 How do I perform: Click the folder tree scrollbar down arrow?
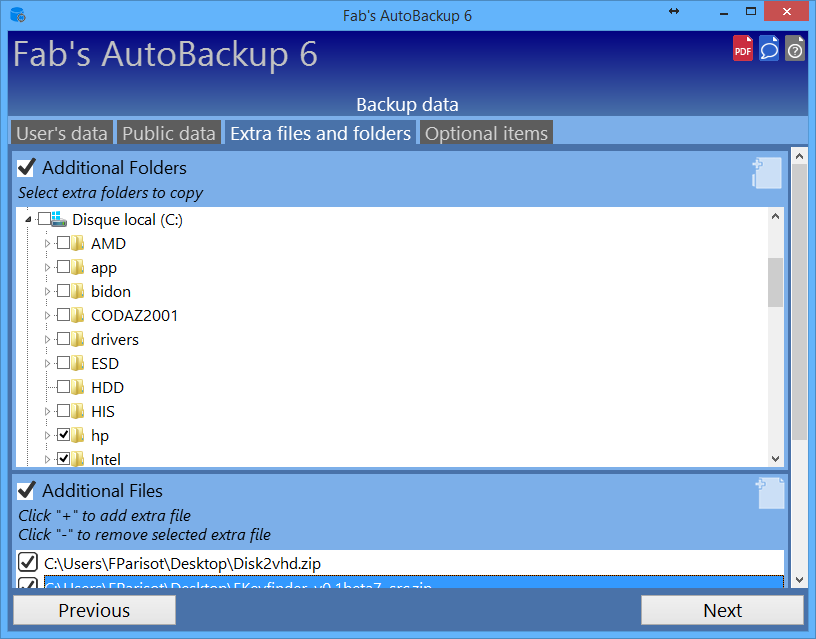pyautogui.click(x=775, y=458)
